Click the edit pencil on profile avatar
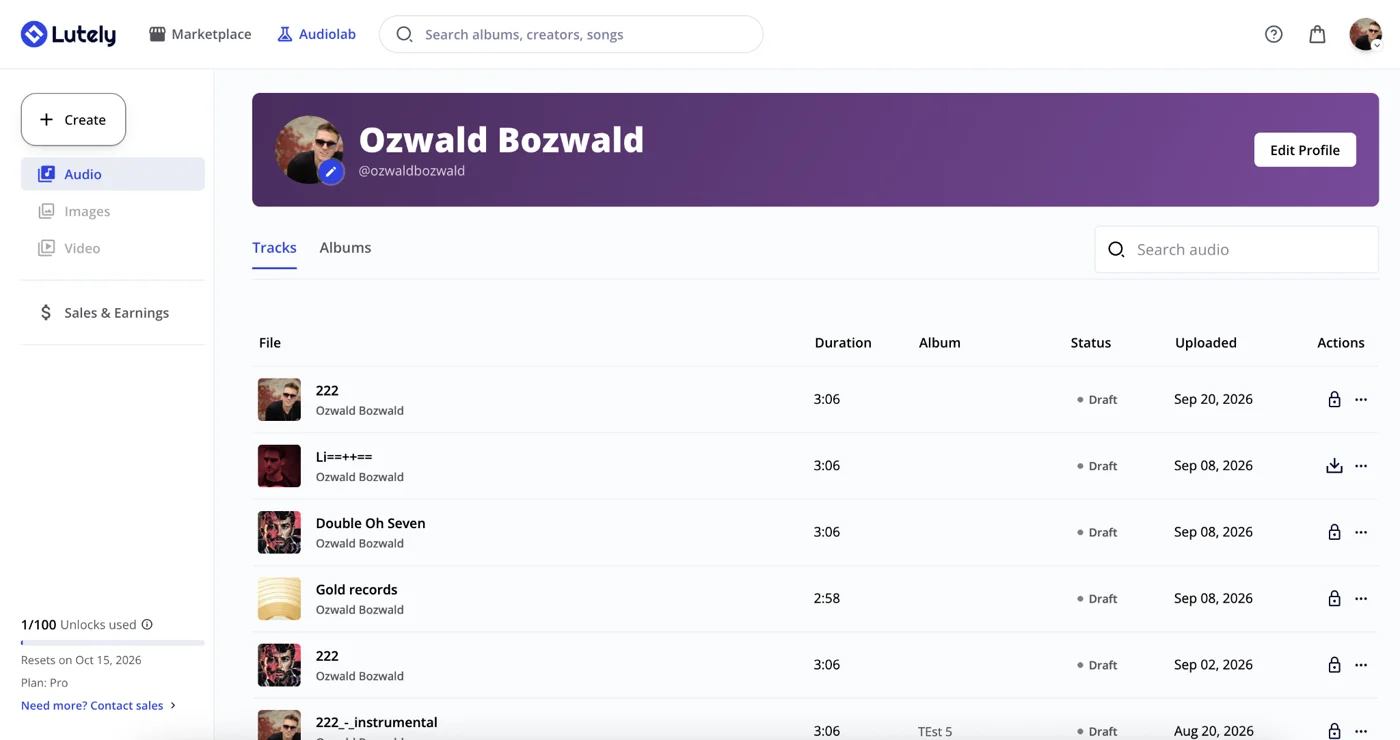 point(331,172)
